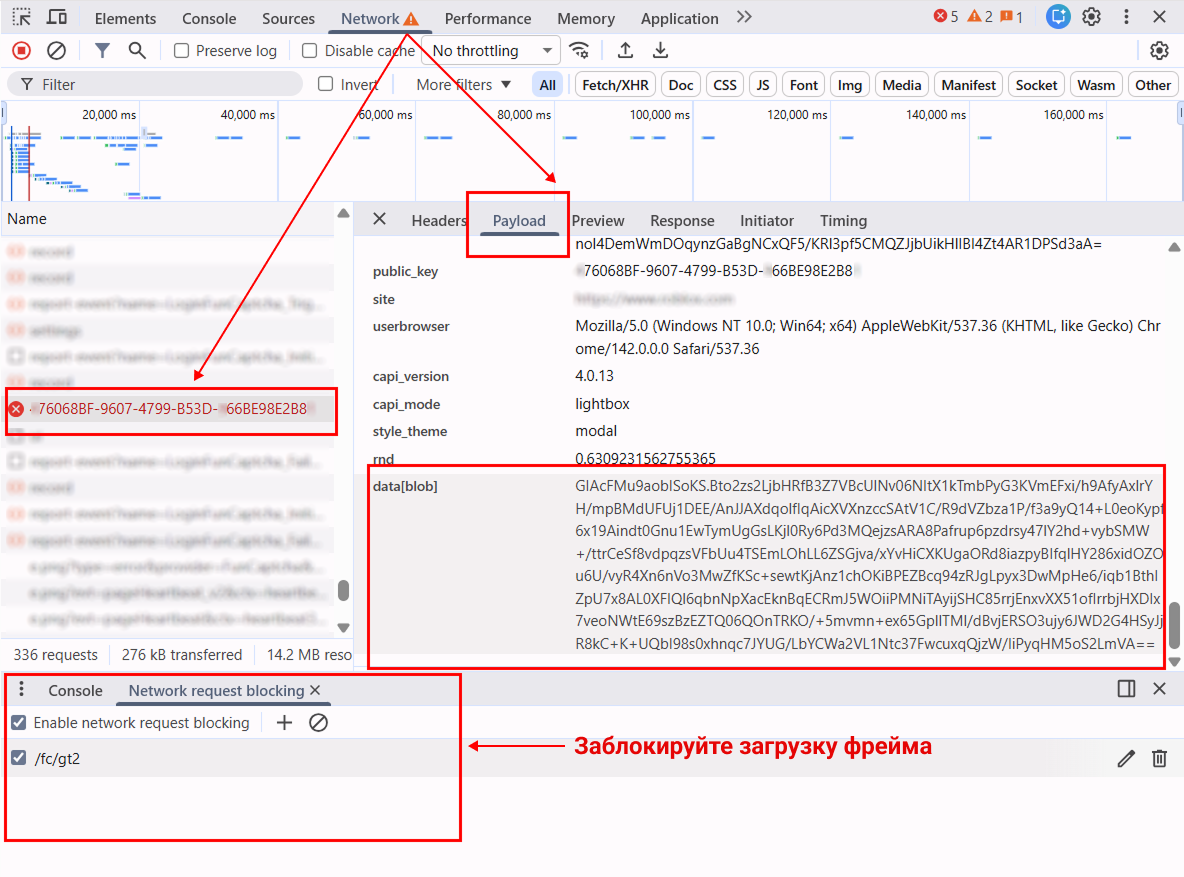Click the import HAR upload icon
This screenshot has width=1184, height=877.
pos(625,51)
